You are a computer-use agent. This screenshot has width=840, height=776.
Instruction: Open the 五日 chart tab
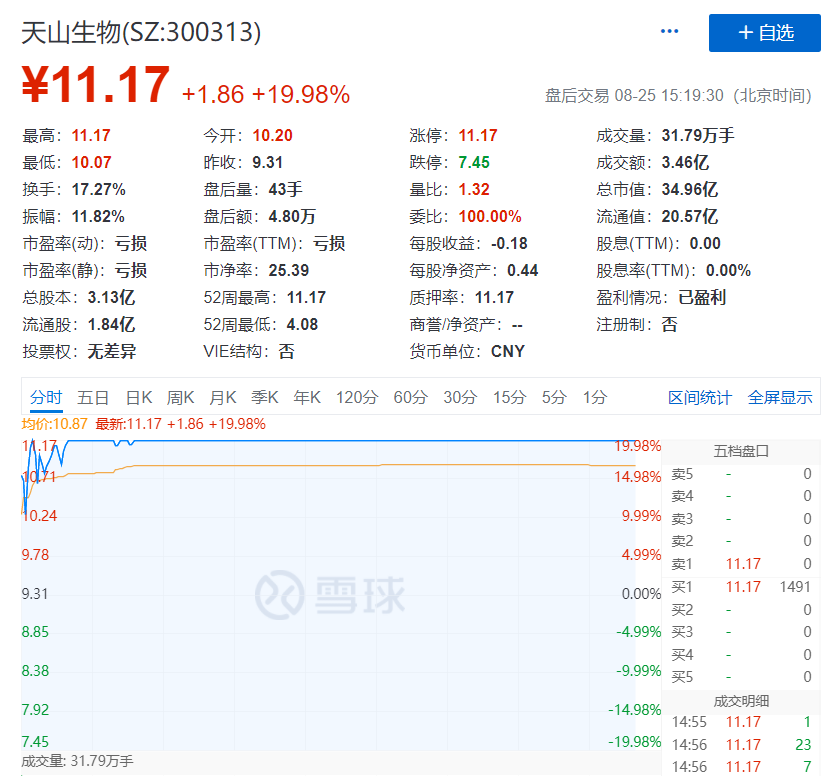93,397
